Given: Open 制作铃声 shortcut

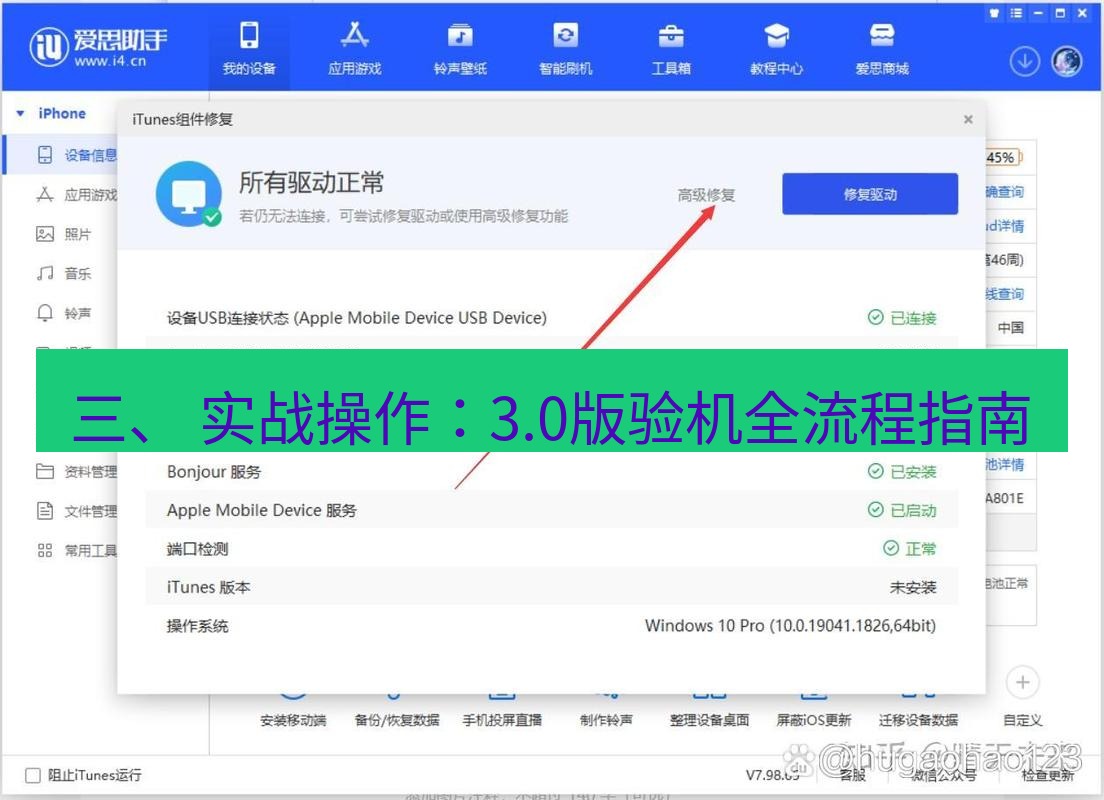Looking at the screenshot, I should (606, 720).
